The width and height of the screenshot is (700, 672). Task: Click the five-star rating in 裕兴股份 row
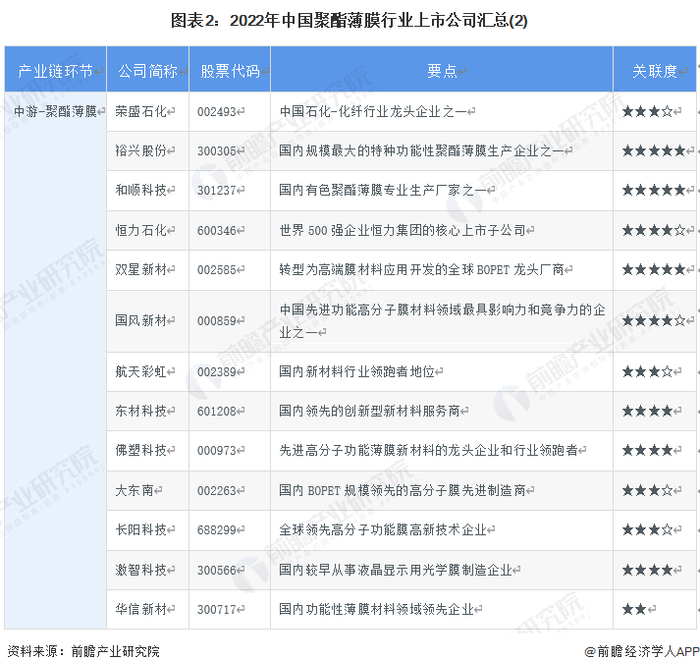click(x=654, y=151)
